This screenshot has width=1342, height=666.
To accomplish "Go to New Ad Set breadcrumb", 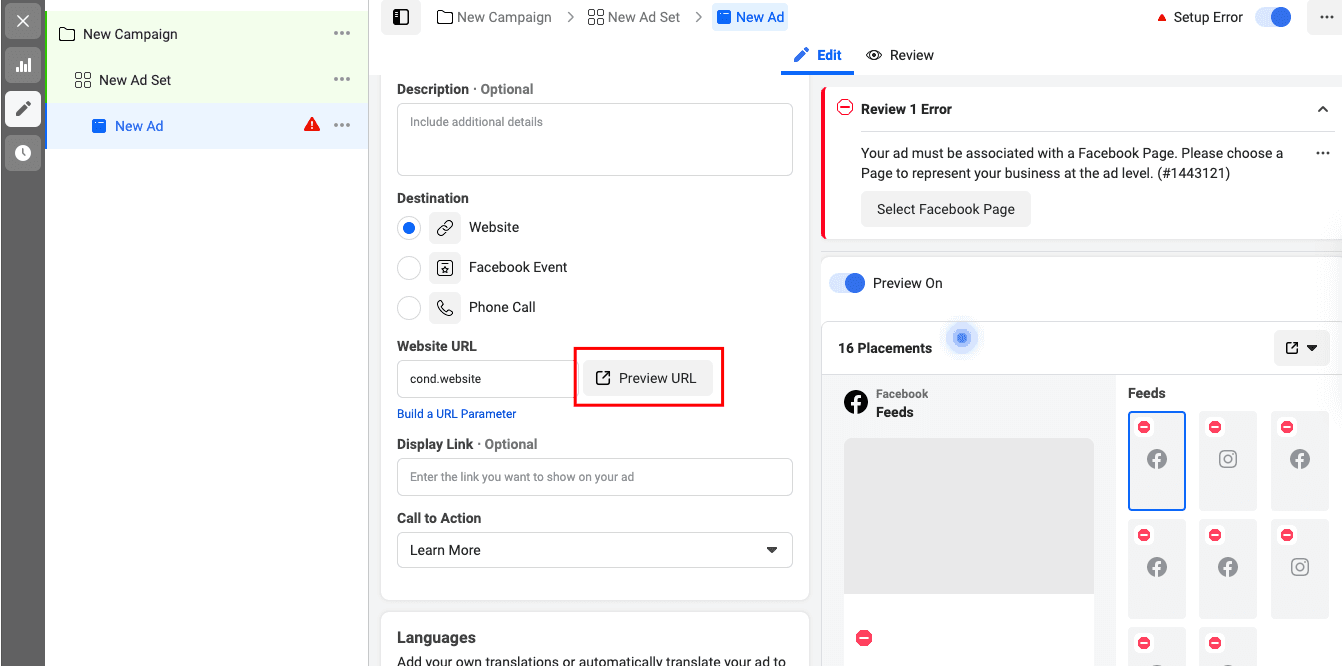I will click(634, 17).
